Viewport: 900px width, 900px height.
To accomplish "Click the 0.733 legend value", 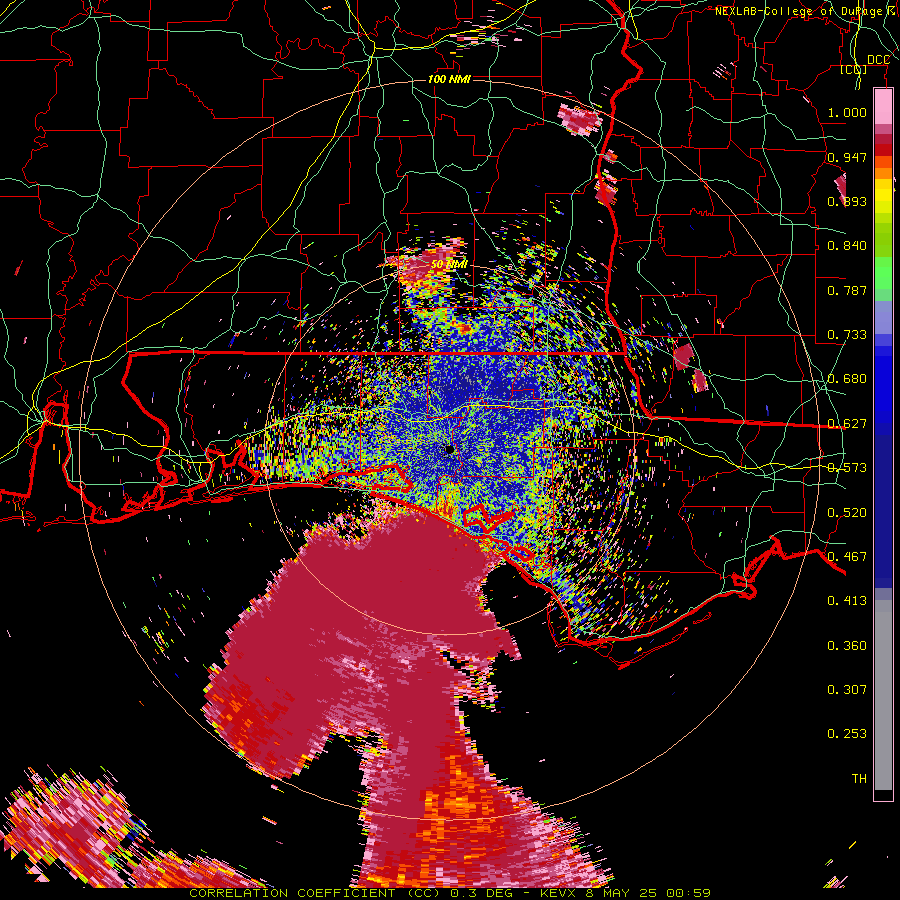I will pos(847,334).
